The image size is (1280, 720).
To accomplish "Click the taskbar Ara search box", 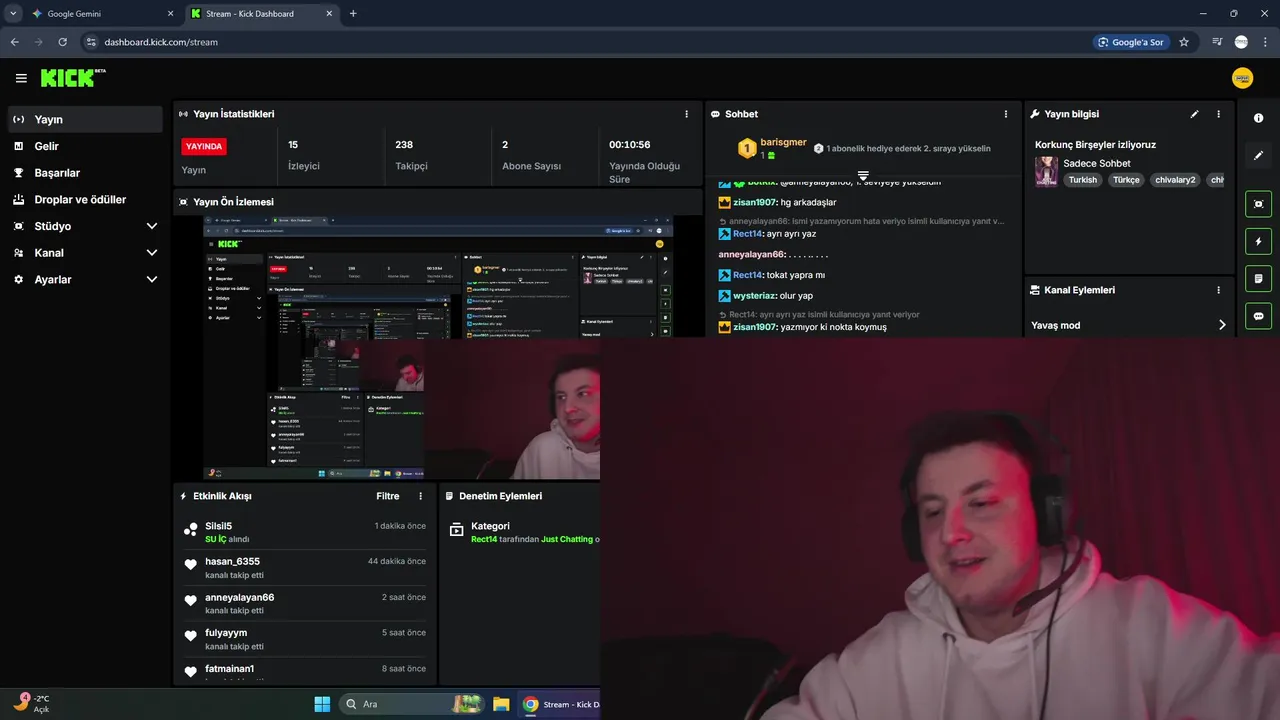I will pyautogui.click(x=412, y=704).
